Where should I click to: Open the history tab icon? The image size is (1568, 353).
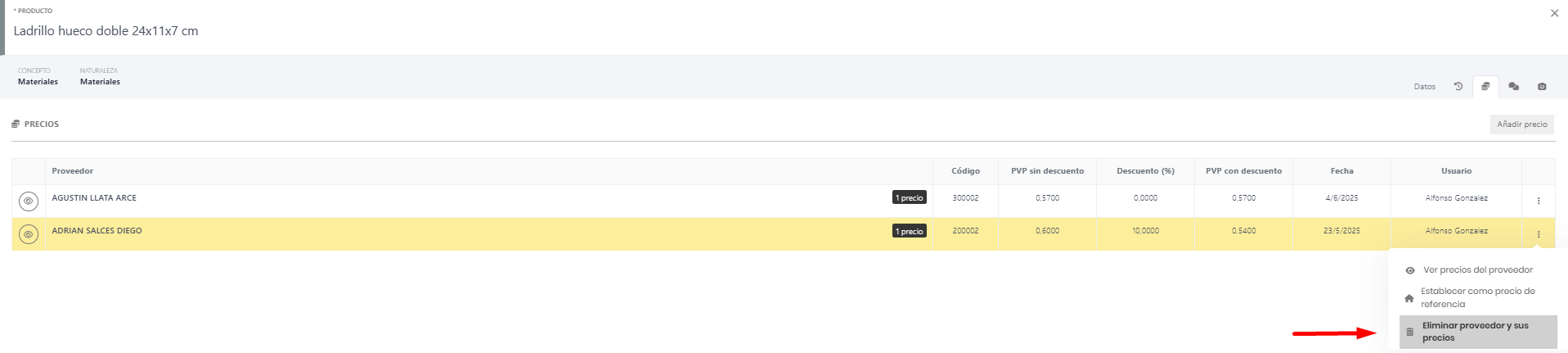[1458, 86]
